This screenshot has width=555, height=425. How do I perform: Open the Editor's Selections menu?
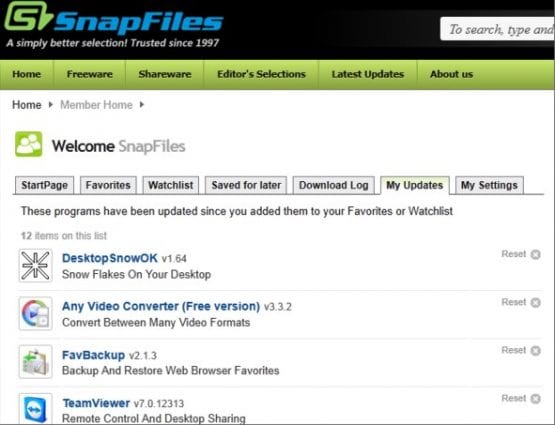coord(261,74)
